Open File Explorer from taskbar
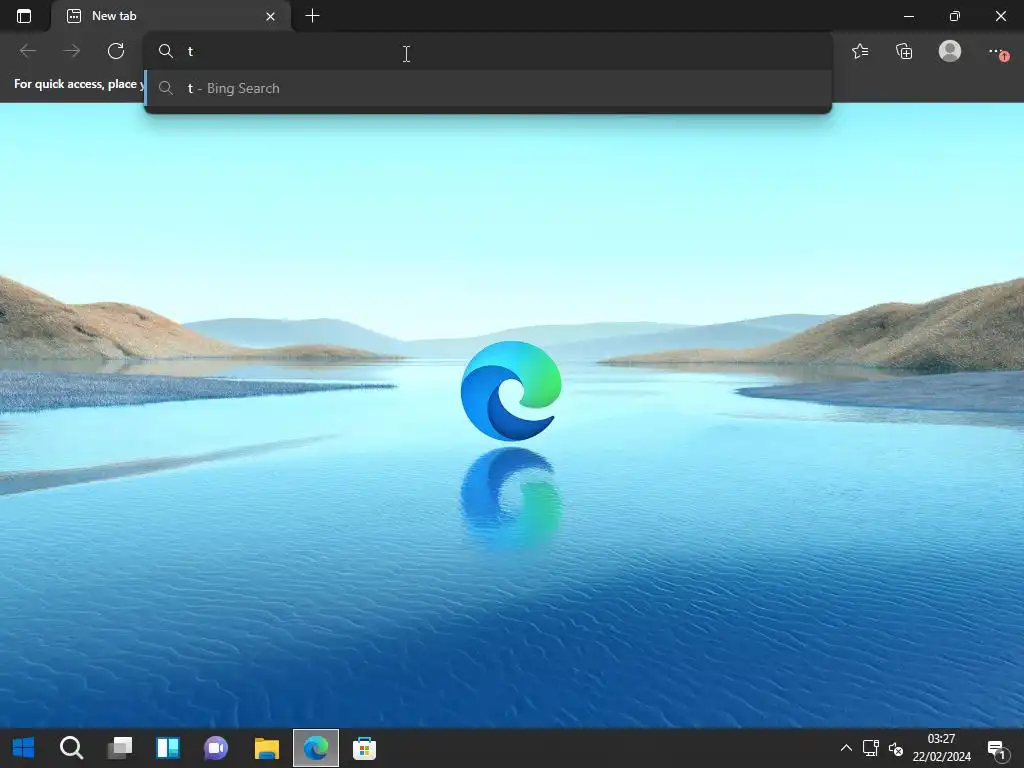1024x768 pixels. pos(266,748)
